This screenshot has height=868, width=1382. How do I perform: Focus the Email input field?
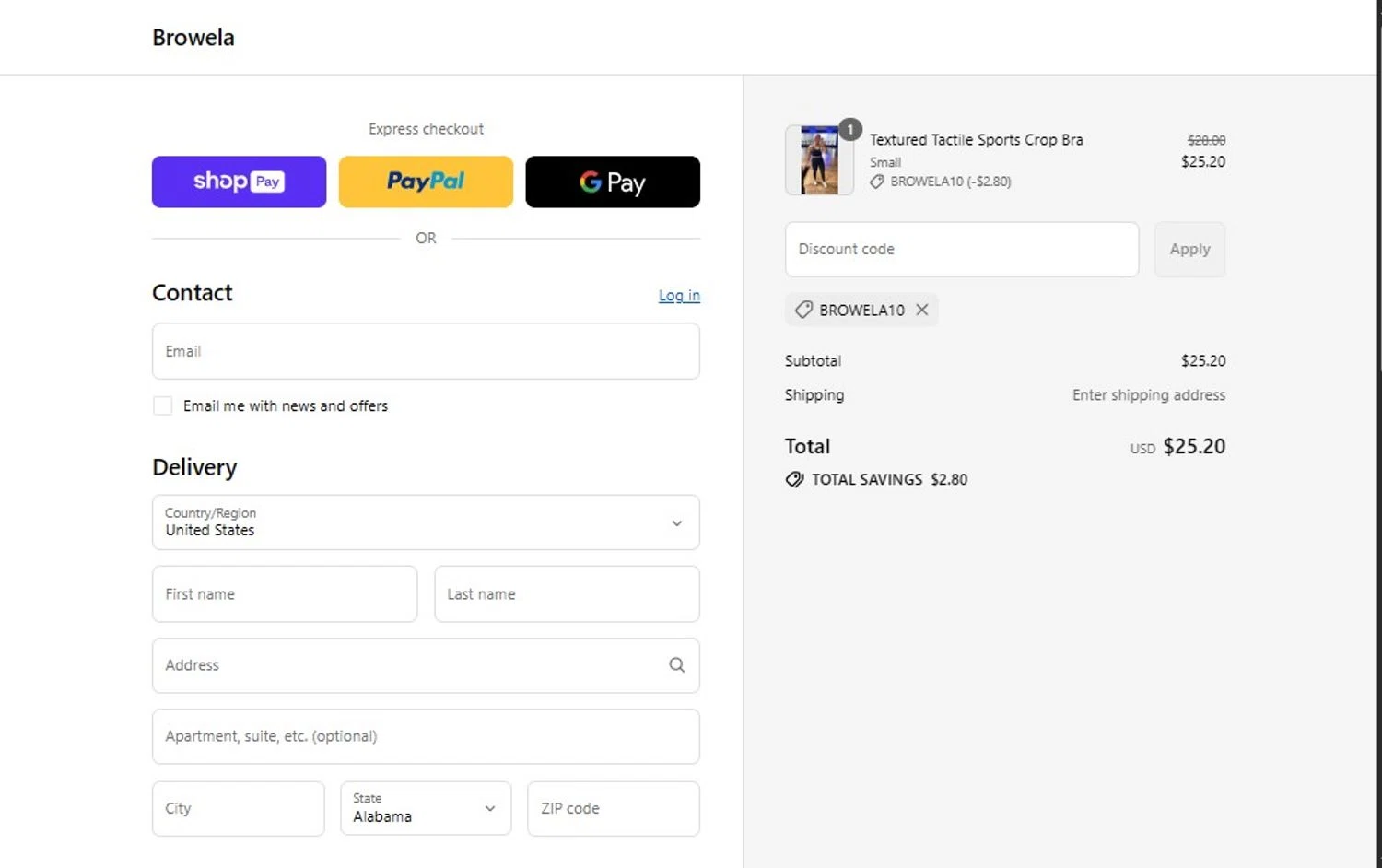coord(426,351)
